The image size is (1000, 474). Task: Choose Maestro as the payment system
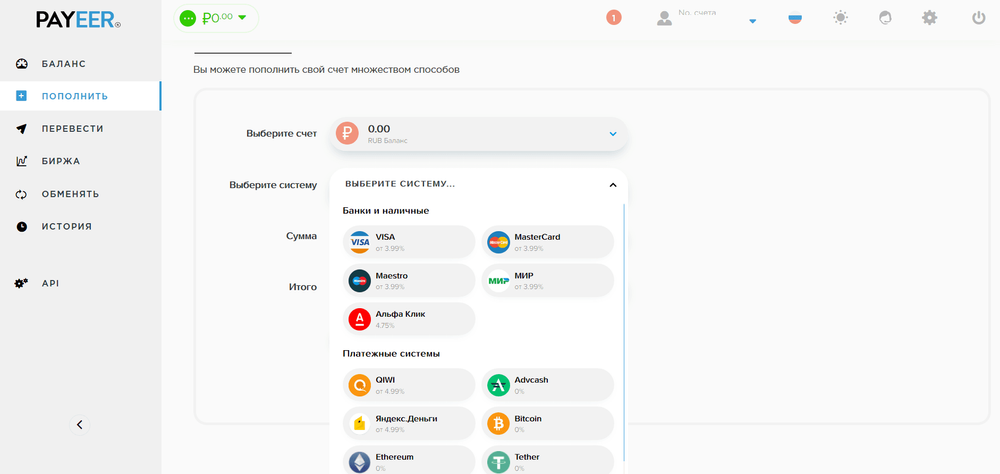pyautogui.click(x=409, y=281)
